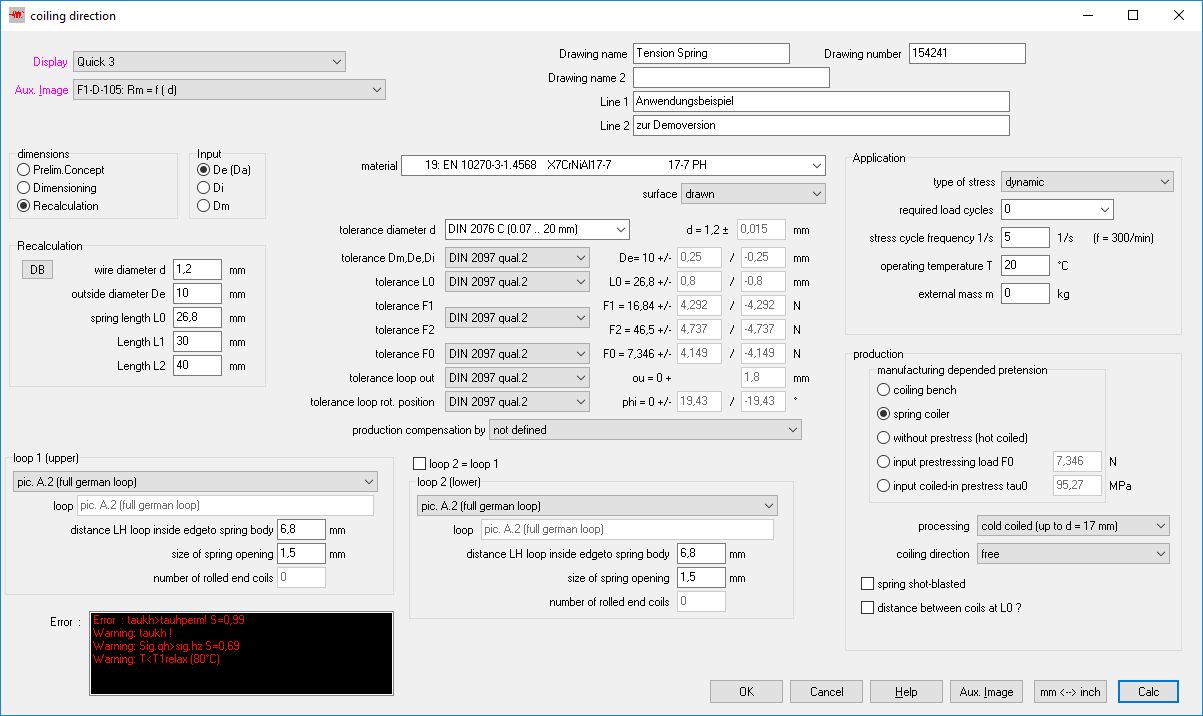The width and height of the screenshot is (1203, 716).
Task: Toggle distance between coils at L0 checkbox
Action: click(867, 607)
